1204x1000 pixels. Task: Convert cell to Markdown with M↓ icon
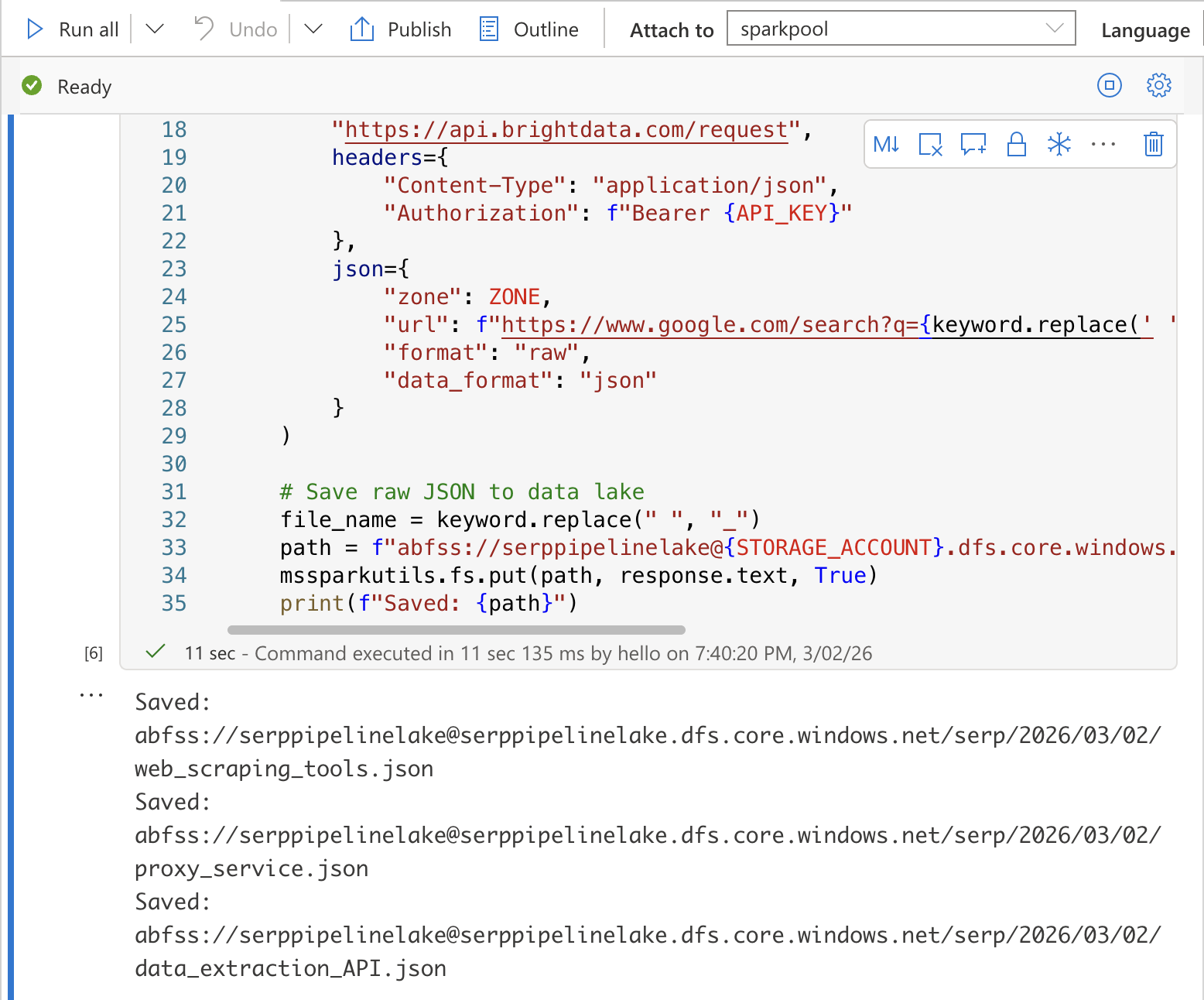[x=886, y=145]
